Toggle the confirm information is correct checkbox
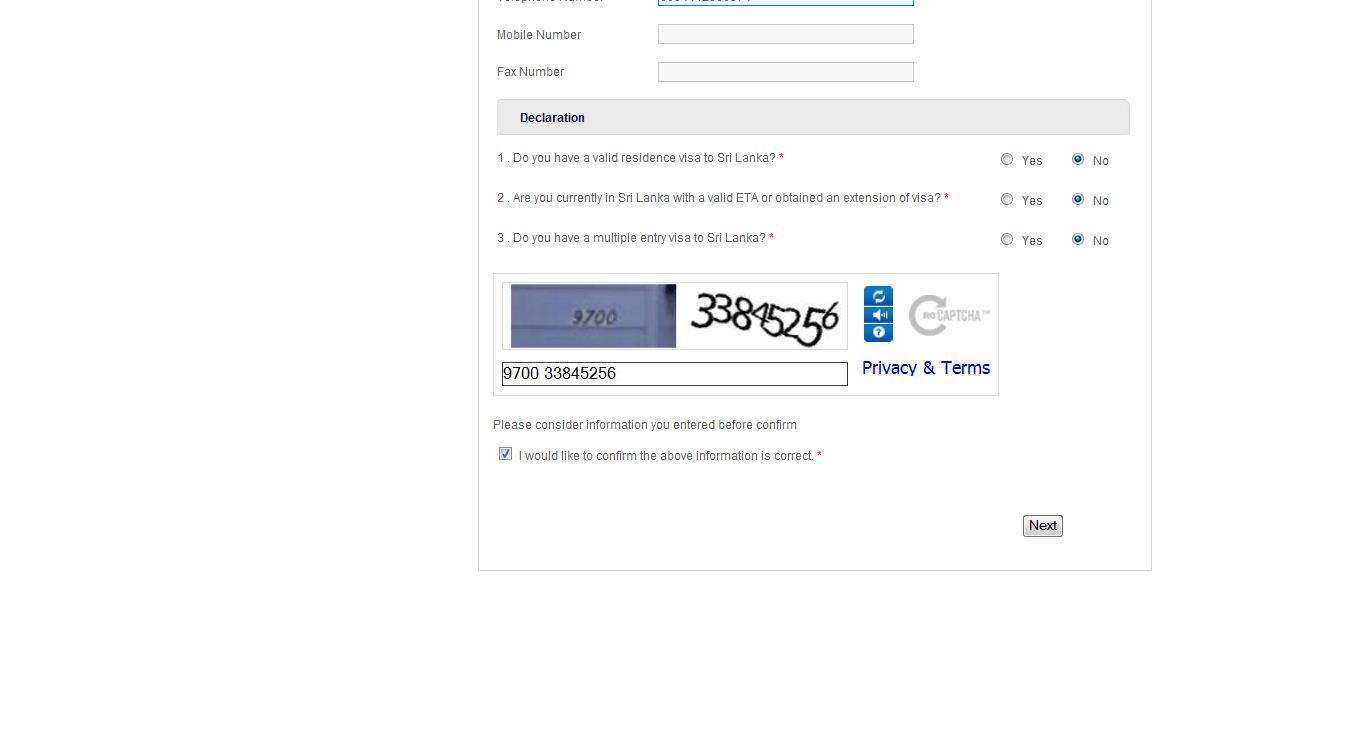The width and height of the screenshot is (1348, 730). pos(505,454)
